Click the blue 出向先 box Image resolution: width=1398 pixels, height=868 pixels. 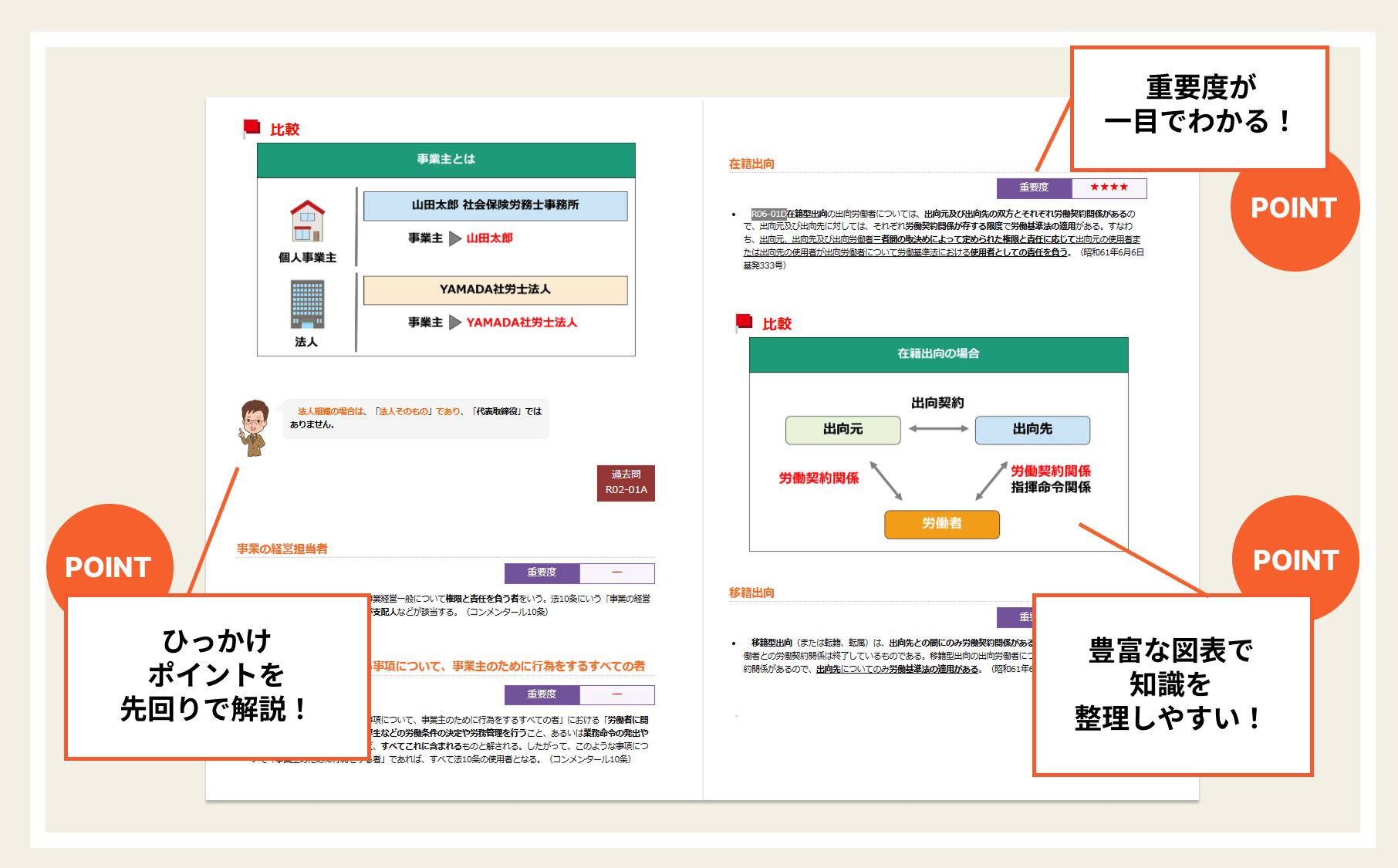(1032, 430)
